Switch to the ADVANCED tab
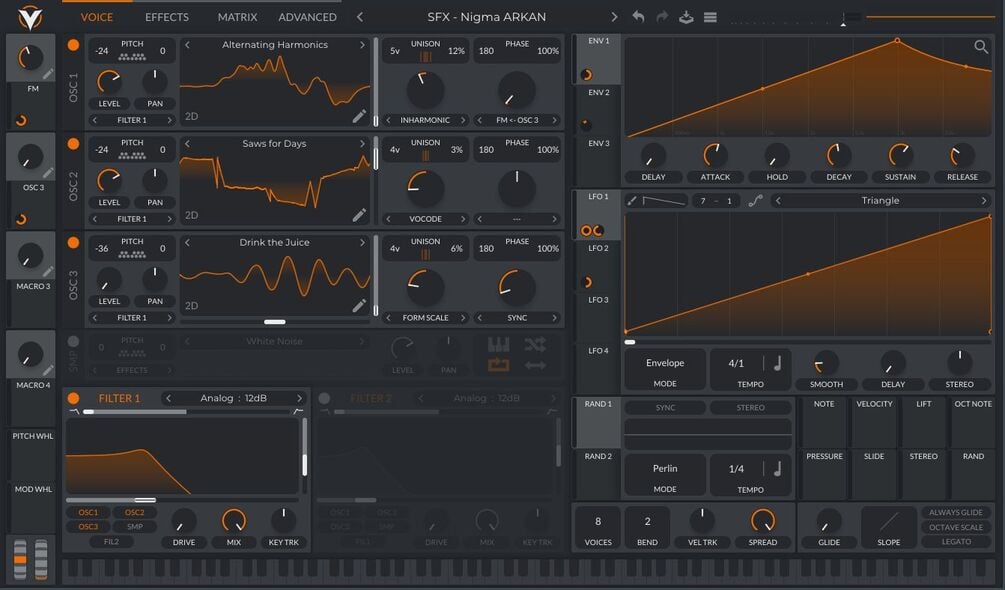This screenshot has height=590, width=1005. click(307, 17)
